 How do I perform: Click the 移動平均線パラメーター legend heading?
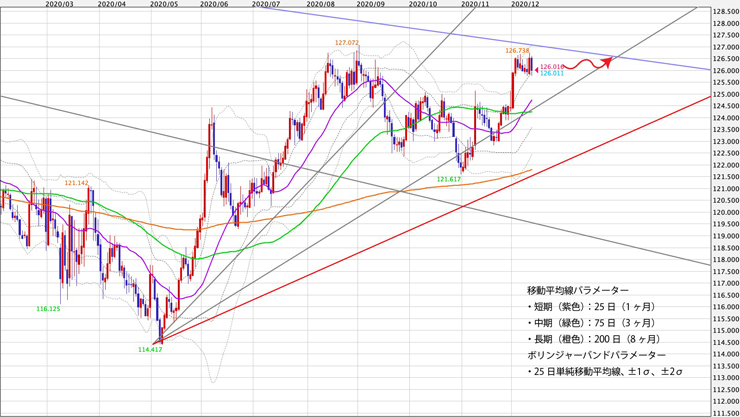(x=578, y=290)
